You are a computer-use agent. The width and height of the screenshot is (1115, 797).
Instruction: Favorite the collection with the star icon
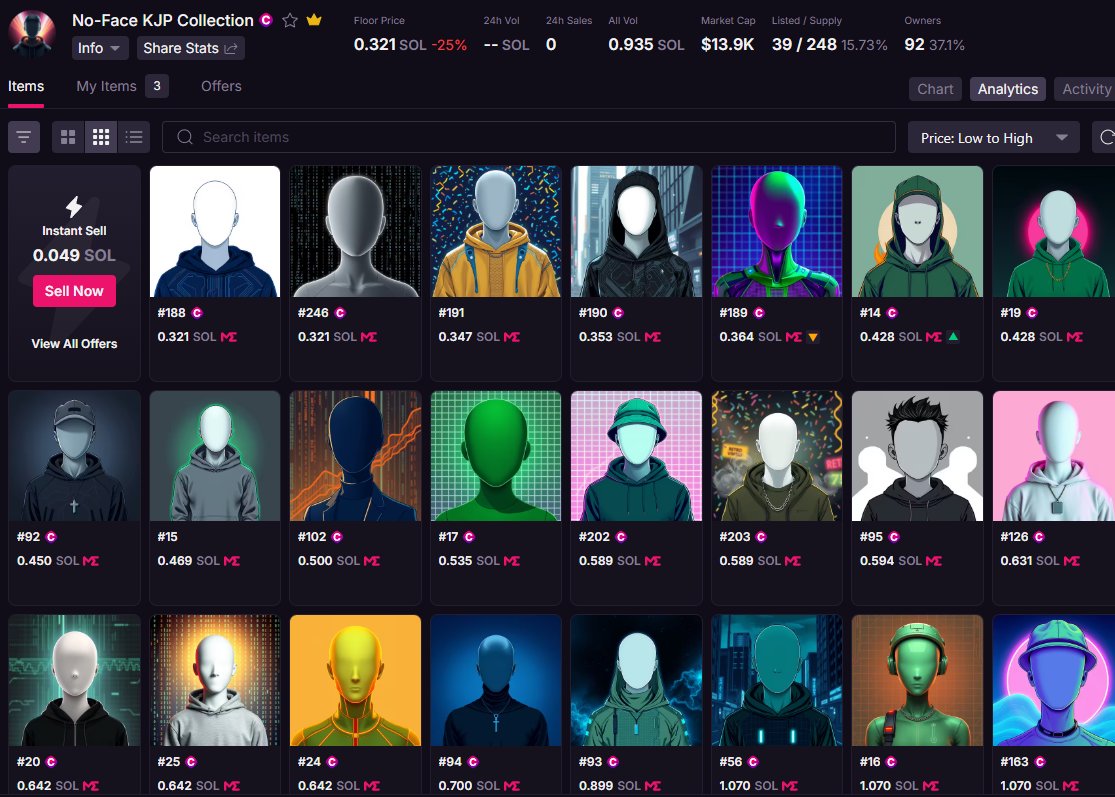pos(289,21)
